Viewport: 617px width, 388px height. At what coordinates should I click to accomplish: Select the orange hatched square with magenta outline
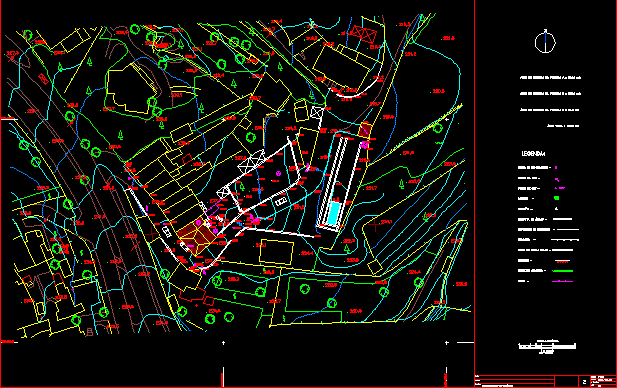tap(365, 130)
